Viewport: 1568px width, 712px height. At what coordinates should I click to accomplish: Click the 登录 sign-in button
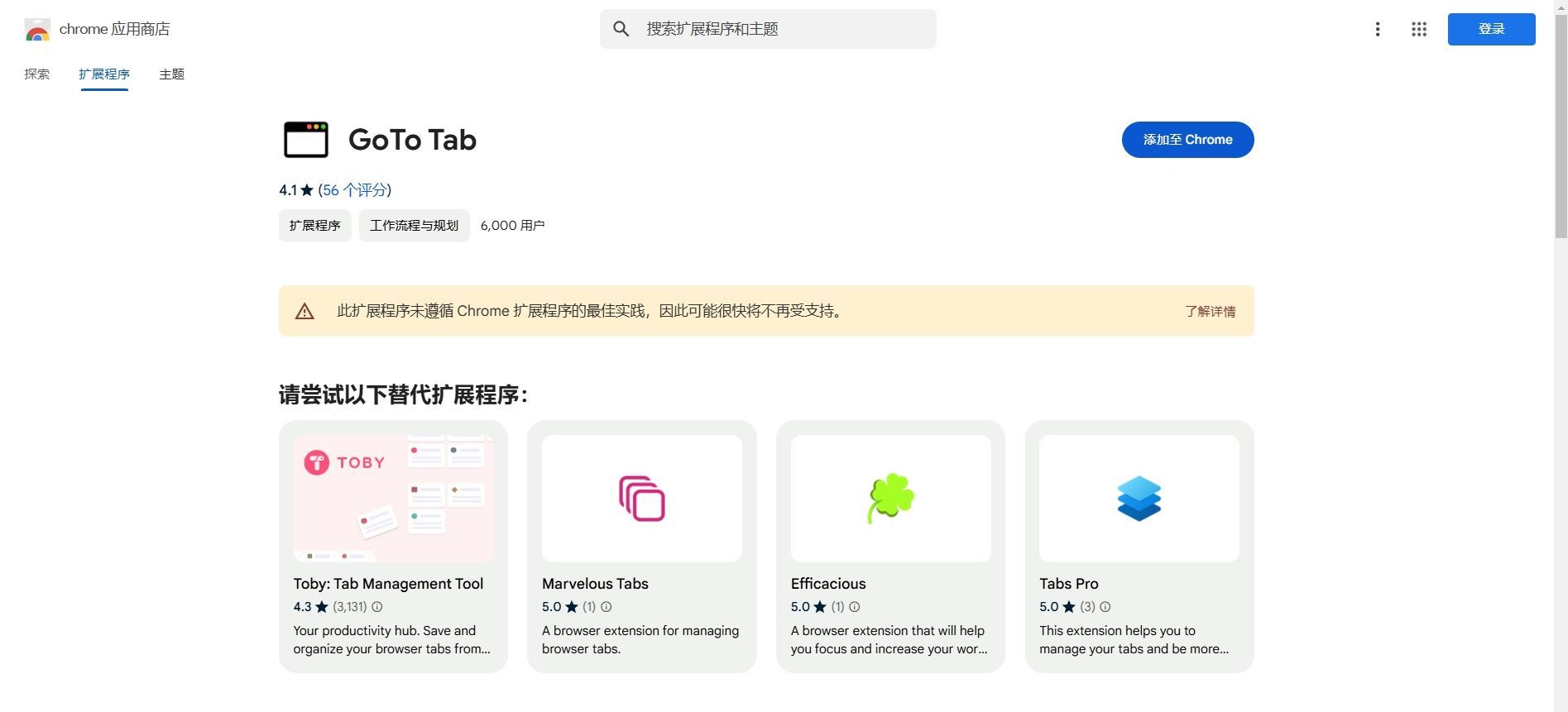(x=1492, y=29)
